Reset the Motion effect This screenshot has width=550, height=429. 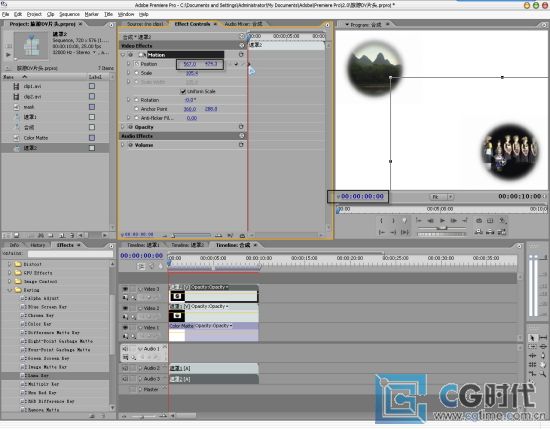click(241, 55)
